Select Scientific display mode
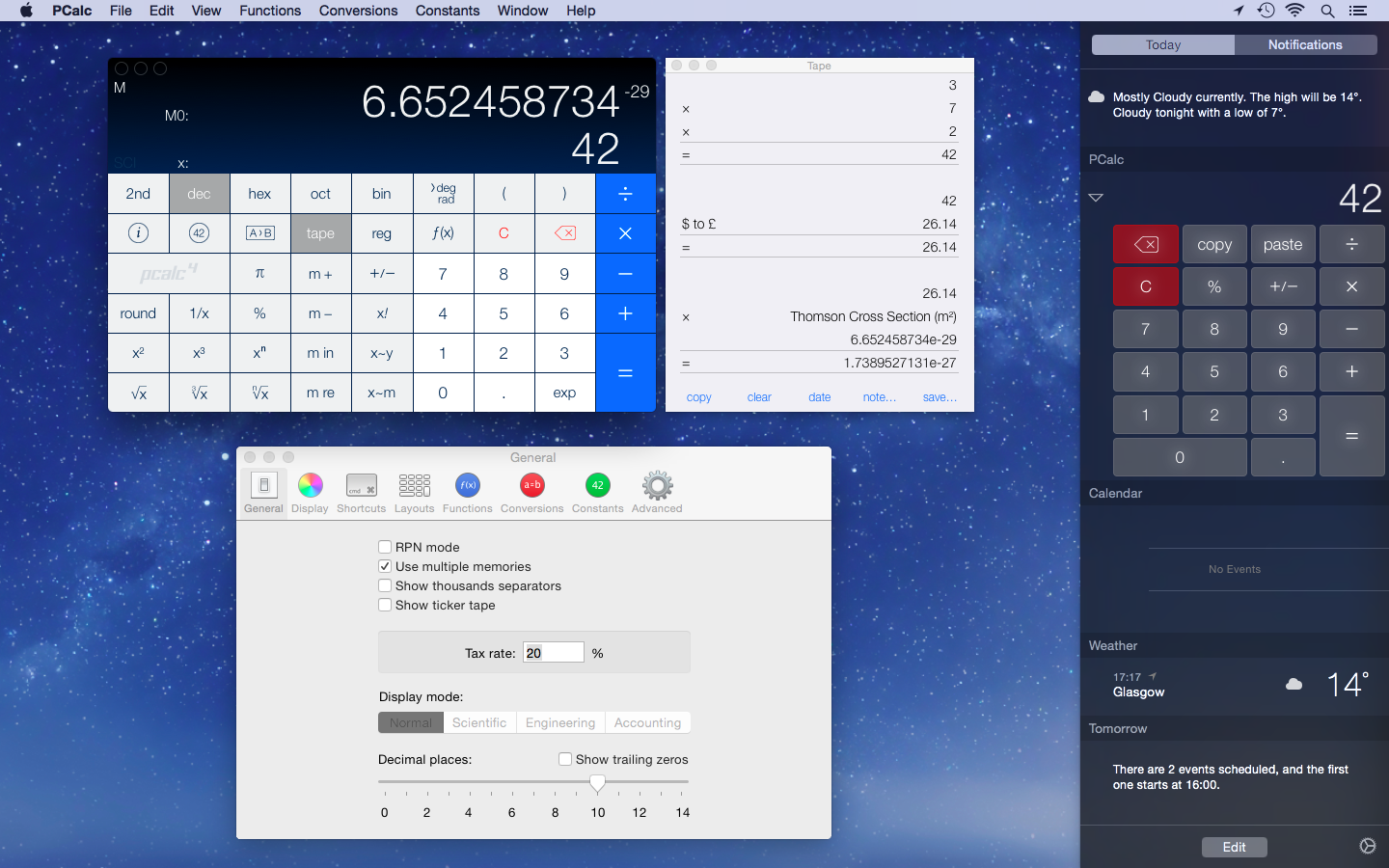The image size is (1389, 868). click(479, 722)
